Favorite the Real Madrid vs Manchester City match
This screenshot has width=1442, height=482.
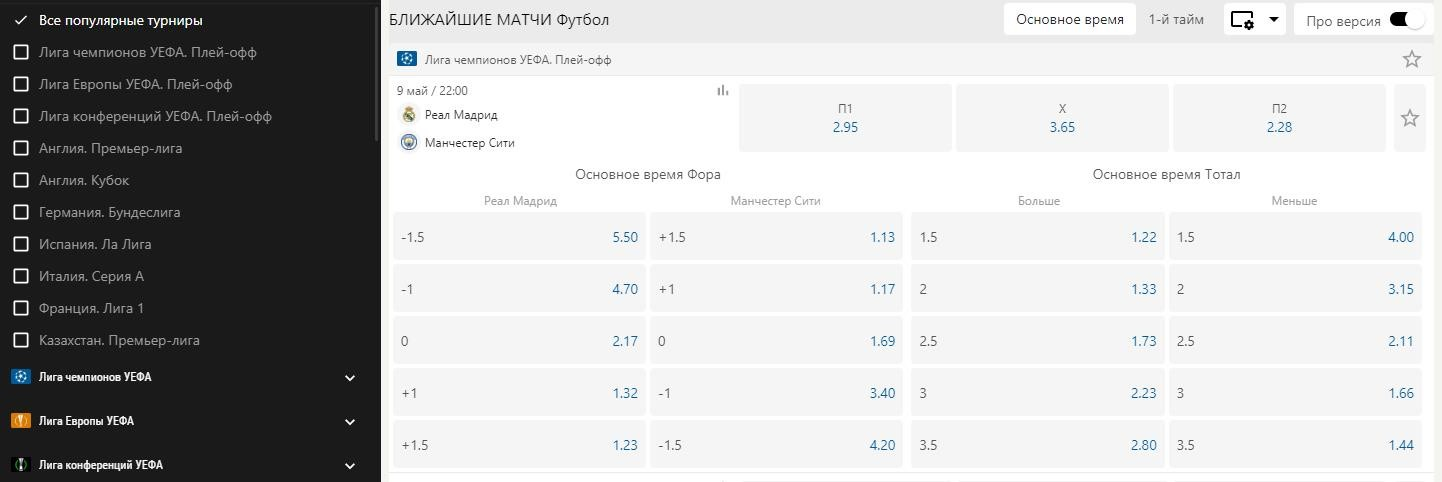(x=1409, y=118)
